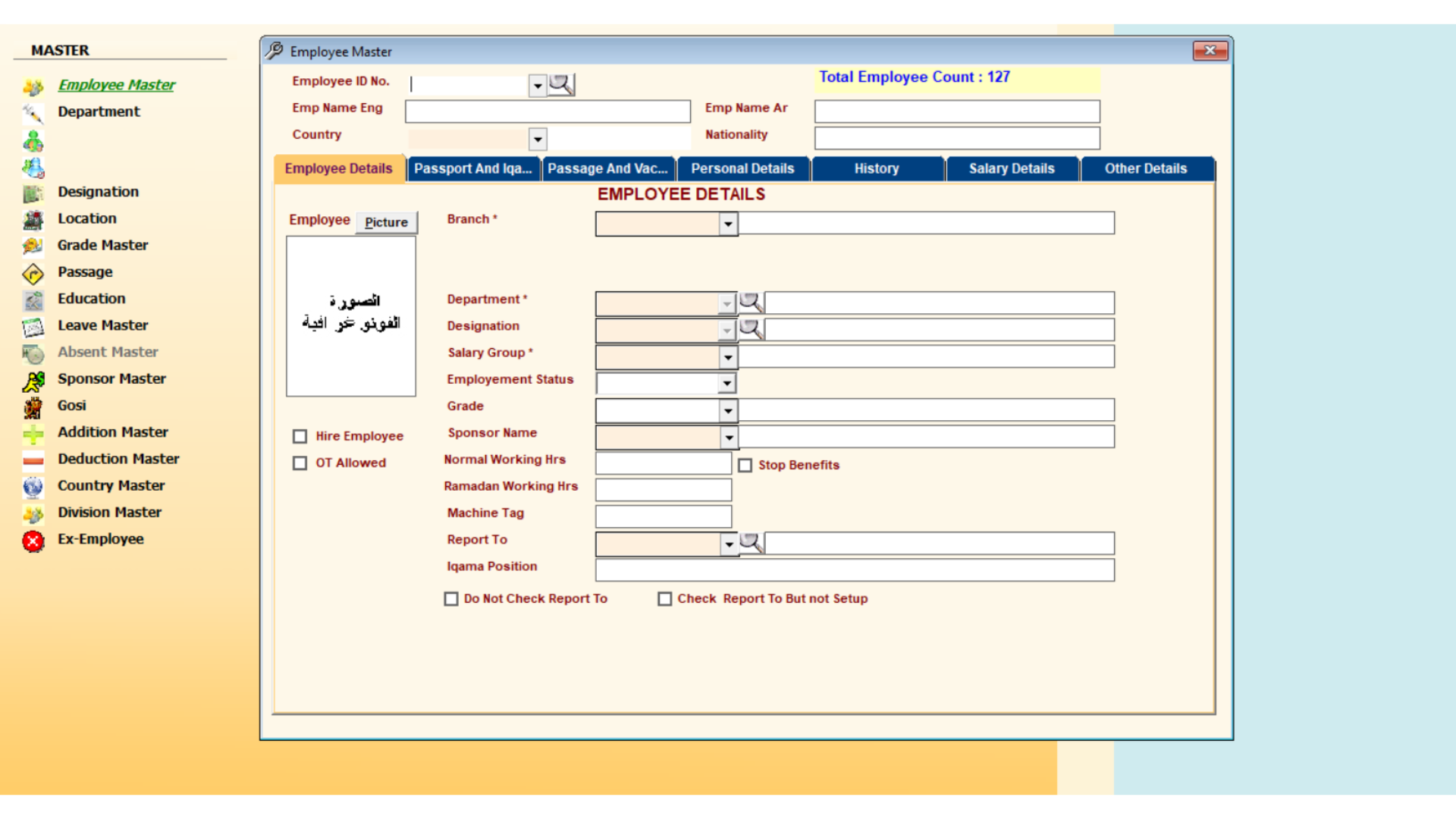Expand the Employement Status combo box

tap(727, 384)
